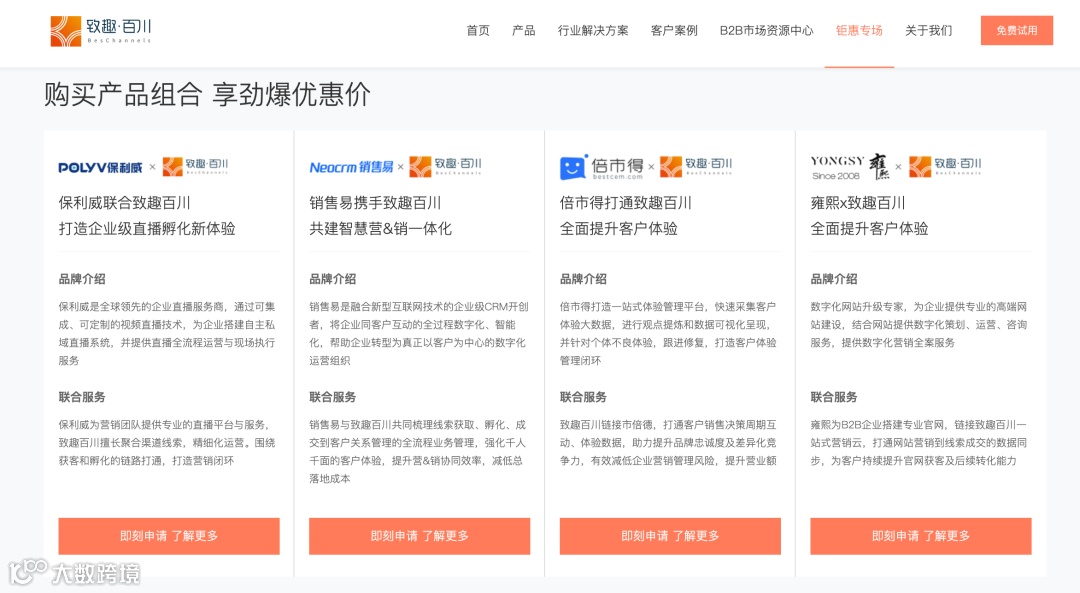Click heading 购买产品组合 享劲爆优惠价
The image size is (1080, 593).
207,94
